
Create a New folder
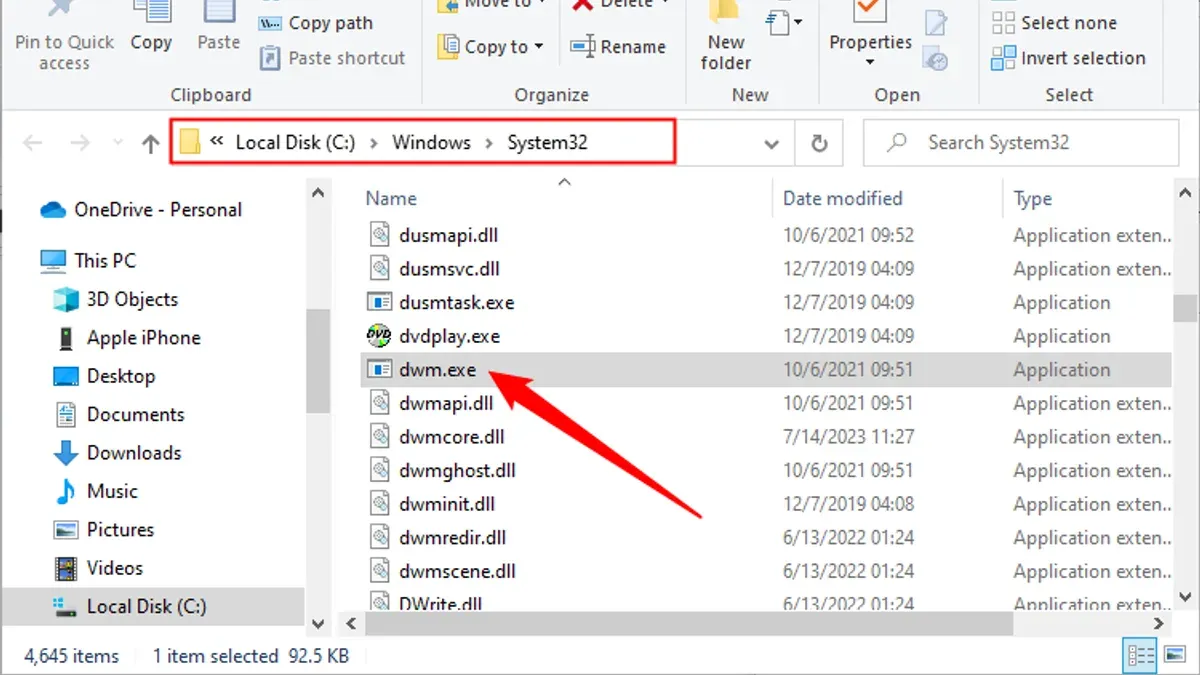click(726, 37)
